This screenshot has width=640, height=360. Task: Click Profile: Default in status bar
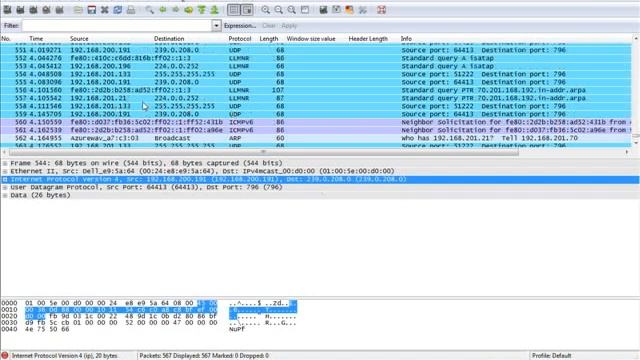tap(551, 356)
